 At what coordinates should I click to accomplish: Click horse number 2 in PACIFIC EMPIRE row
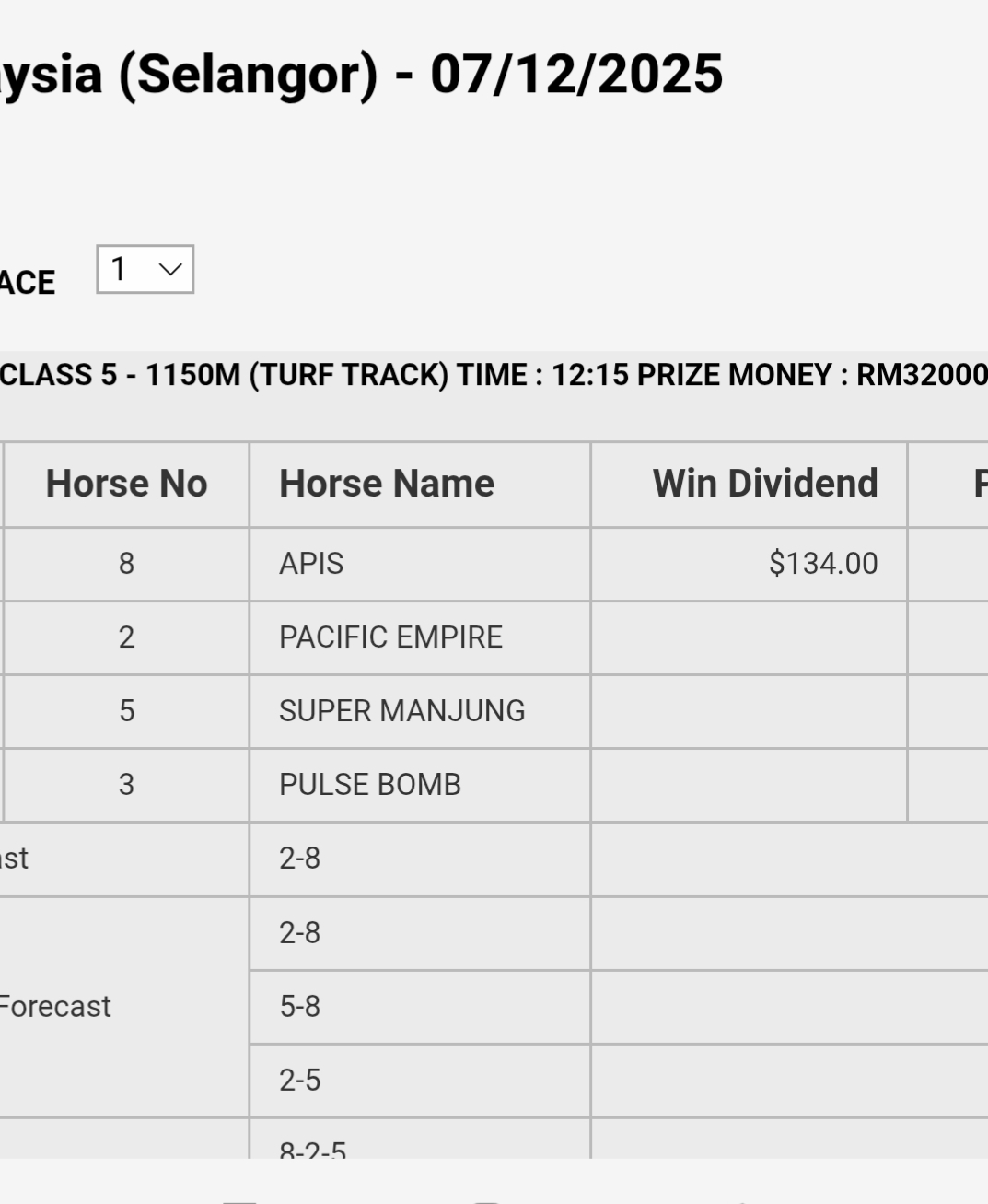point(126,637)
